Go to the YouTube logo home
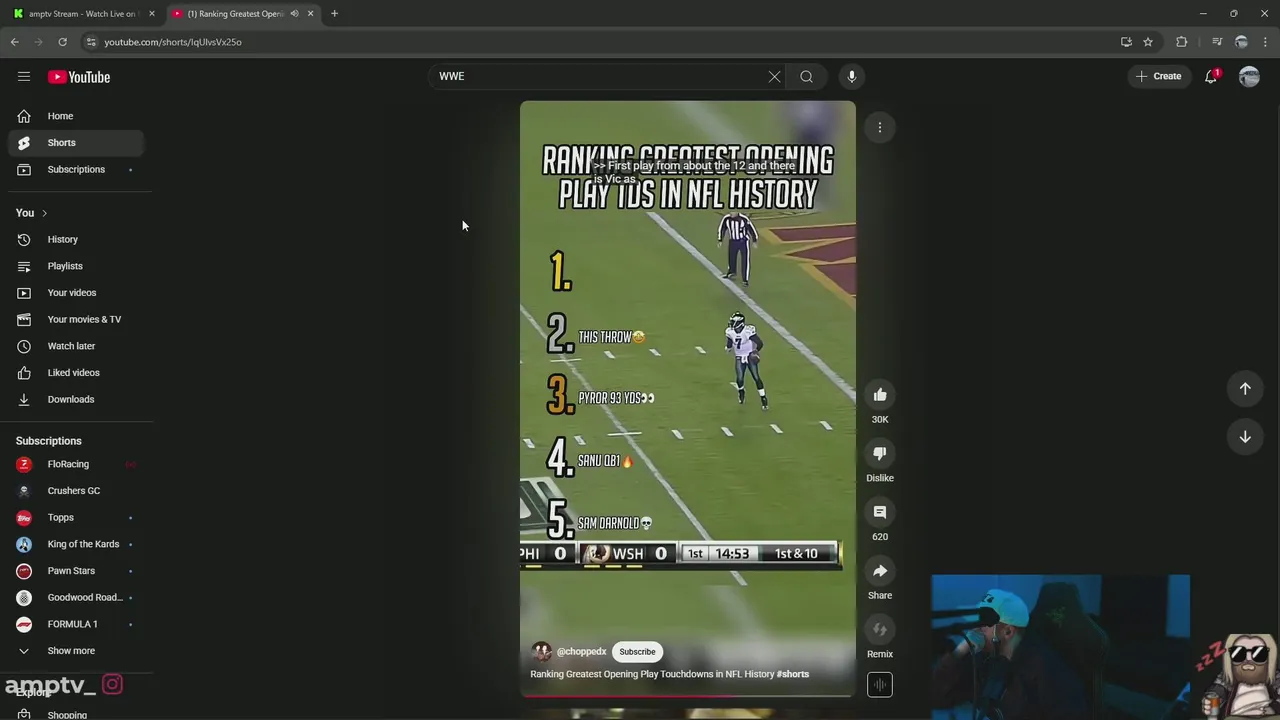The image size is (1280, 720). pos(79,77)
